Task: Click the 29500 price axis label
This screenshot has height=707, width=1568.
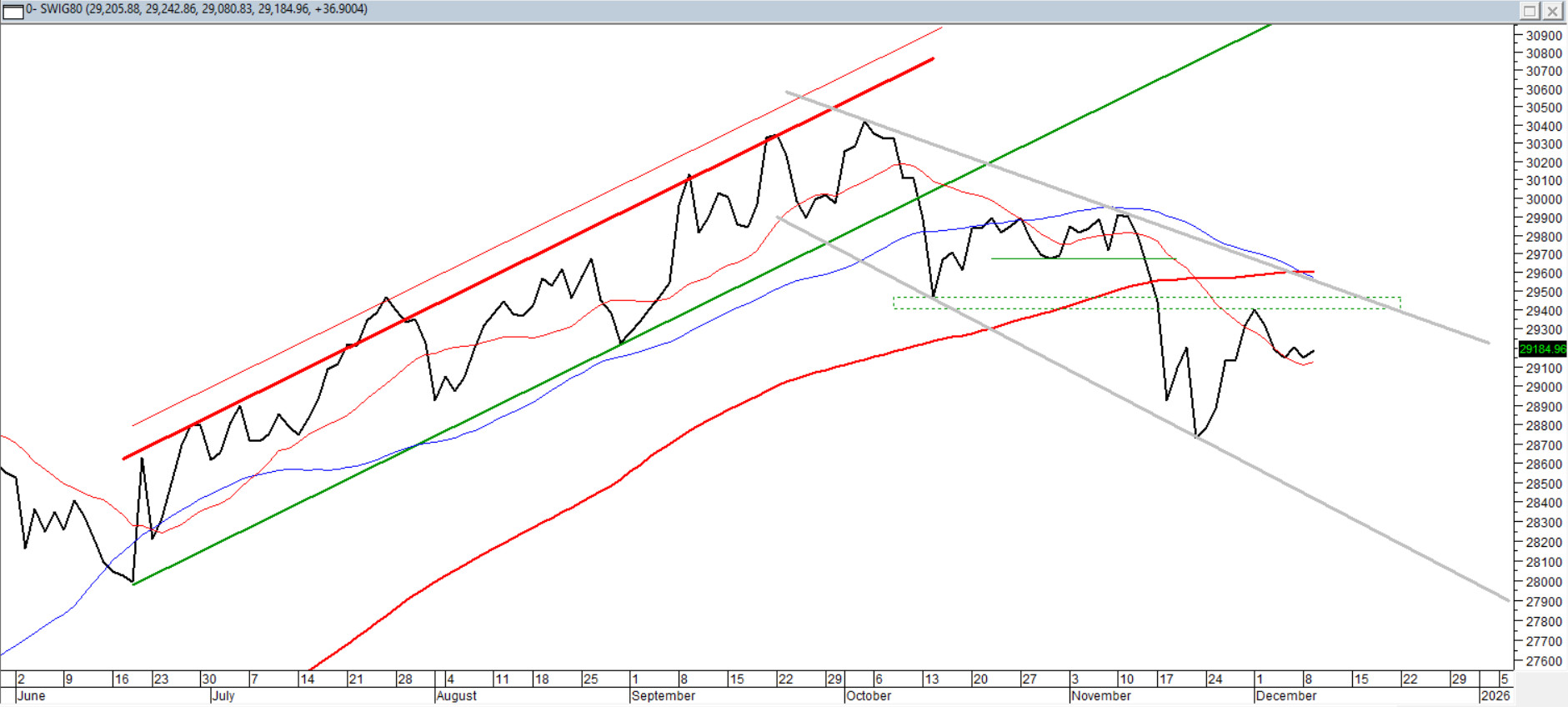Action: [1543, 293]
